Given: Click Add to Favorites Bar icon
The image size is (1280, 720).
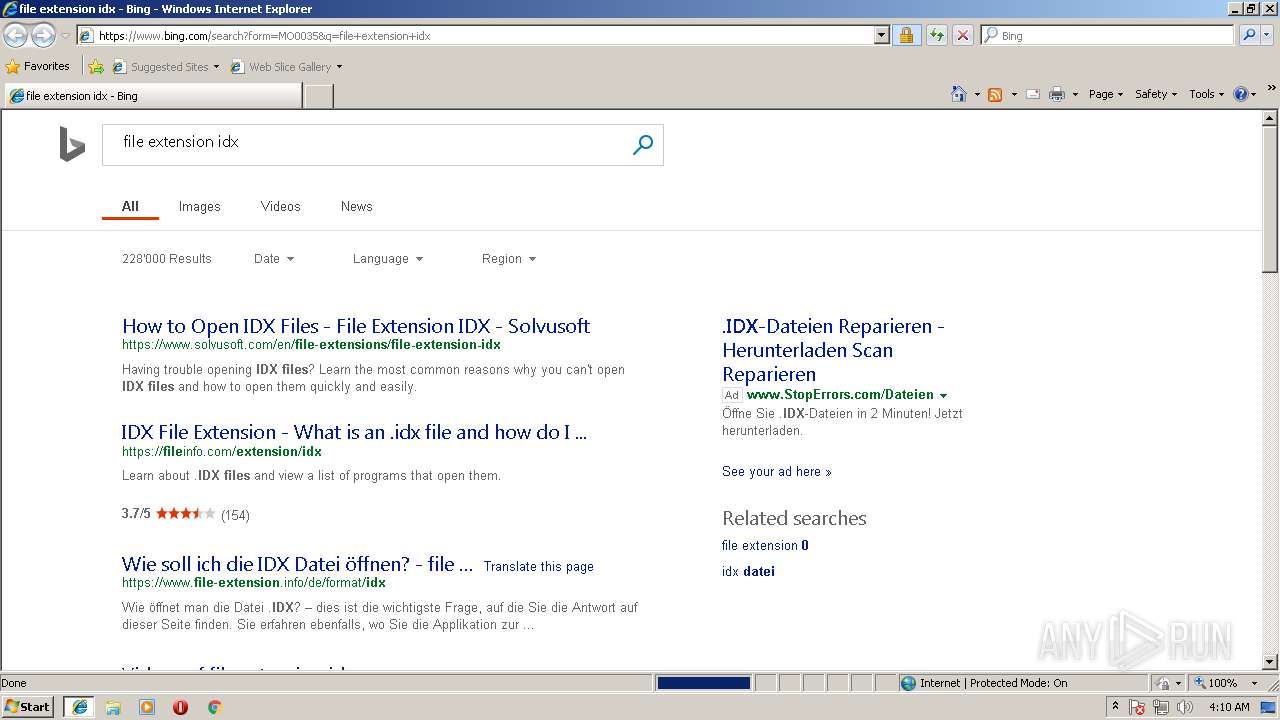Looking at the screenshot, I should [x=96, y=67].
